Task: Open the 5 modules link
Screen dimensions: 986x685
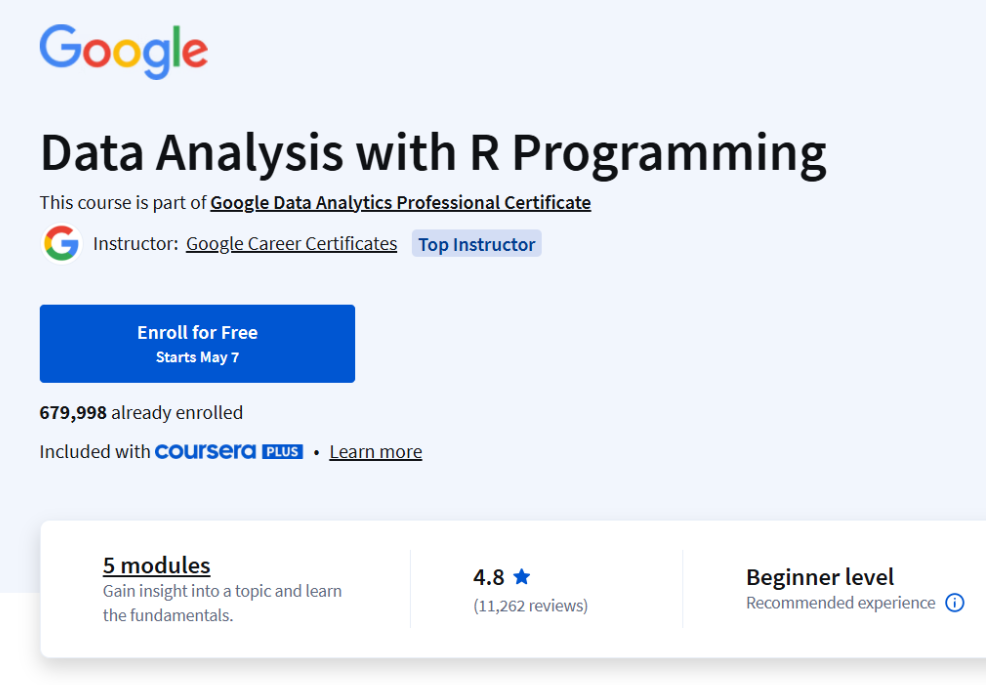Action: pyautogui.click(x=156, y=565)
